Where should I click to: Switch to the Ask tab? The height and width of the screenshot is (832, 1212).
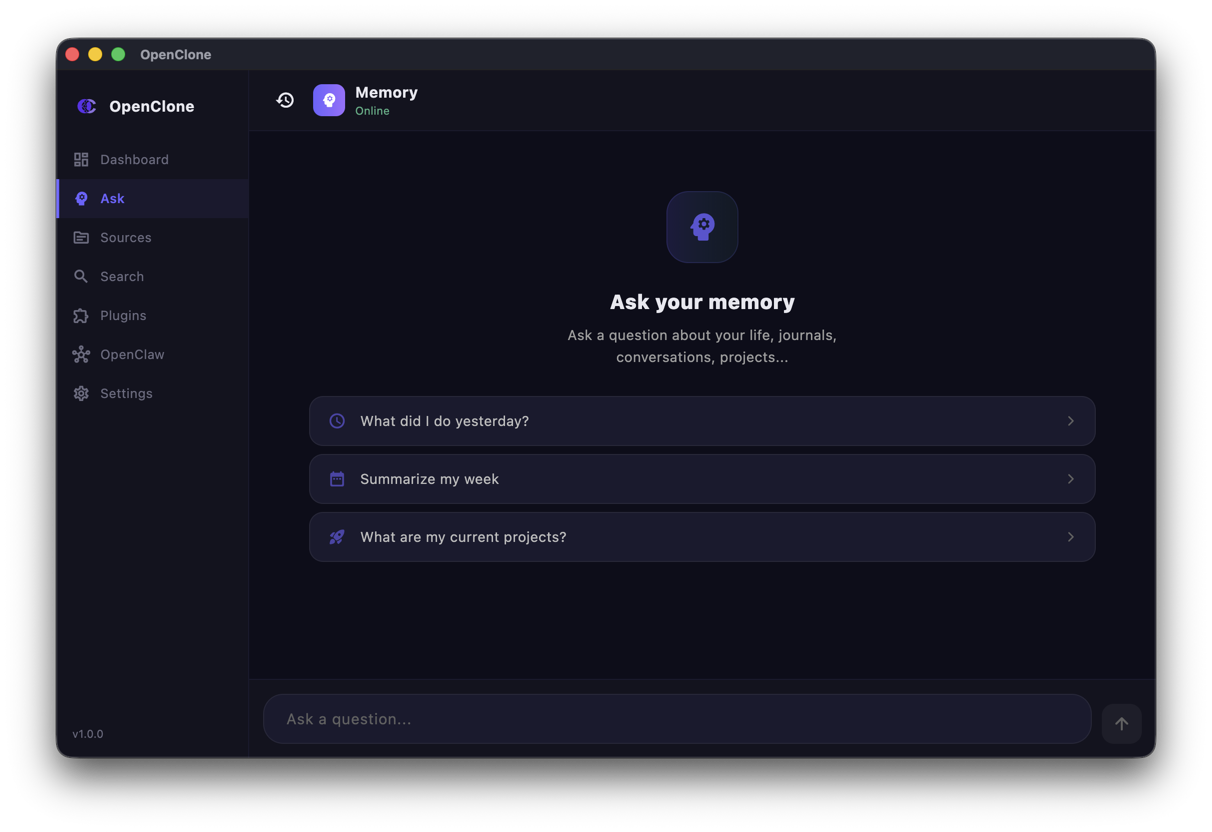pyautogui.click(x=110, y=198)
